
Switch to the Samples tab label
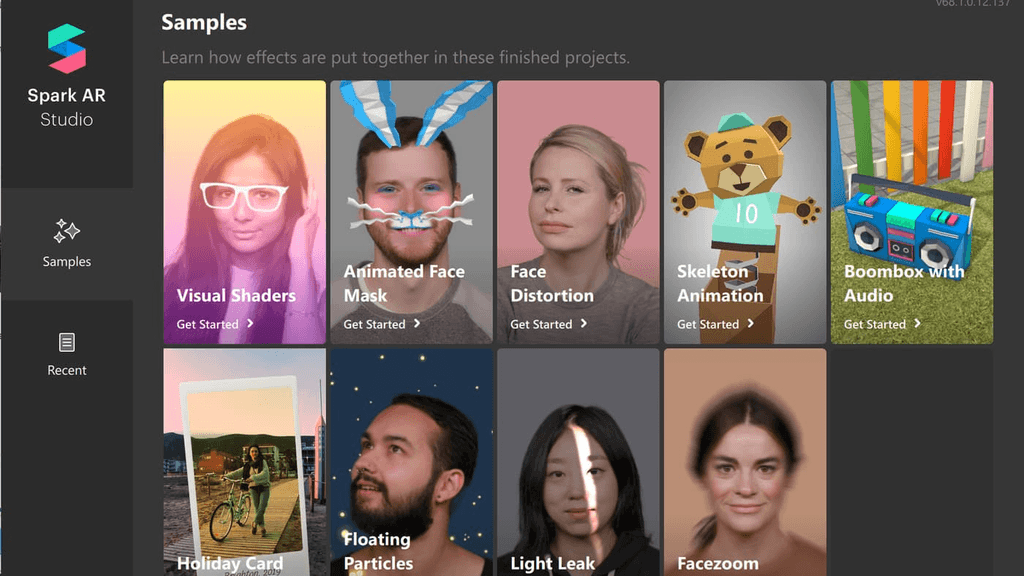(x=67, y=261)
